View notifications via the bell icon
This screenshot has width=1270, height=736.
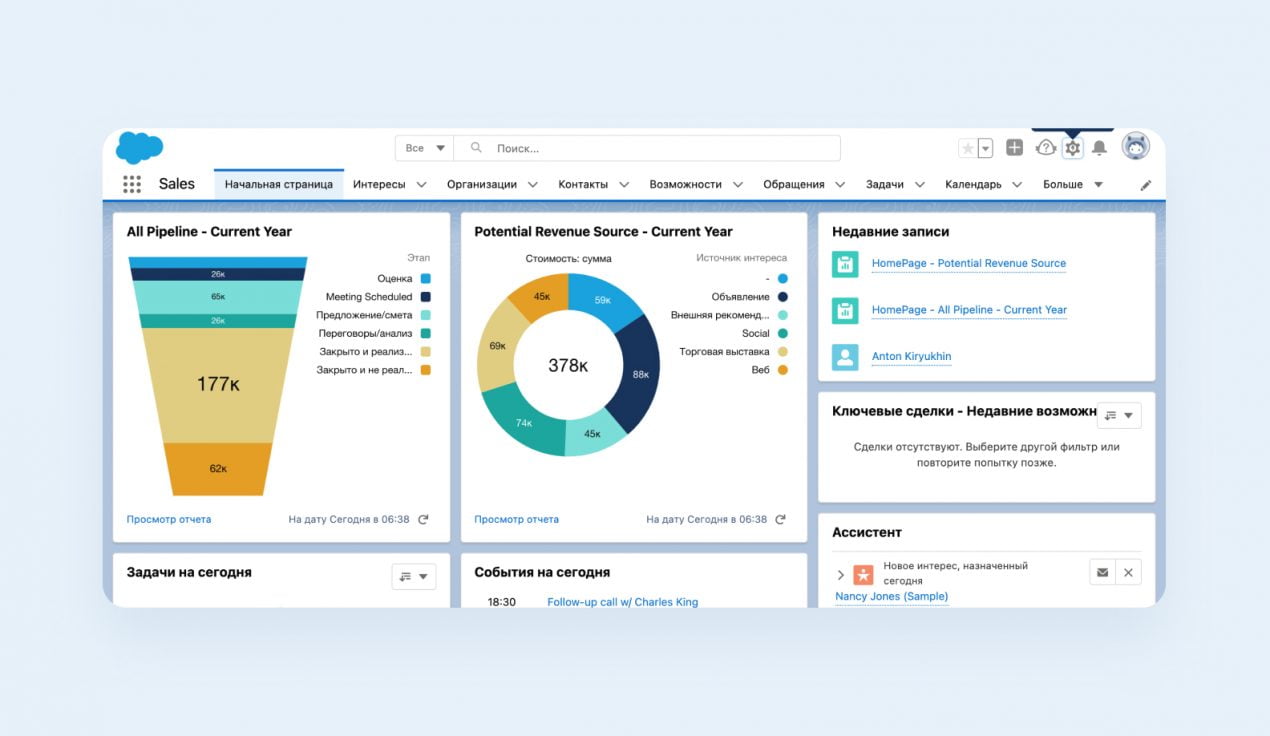click(x=1100, y=147)
